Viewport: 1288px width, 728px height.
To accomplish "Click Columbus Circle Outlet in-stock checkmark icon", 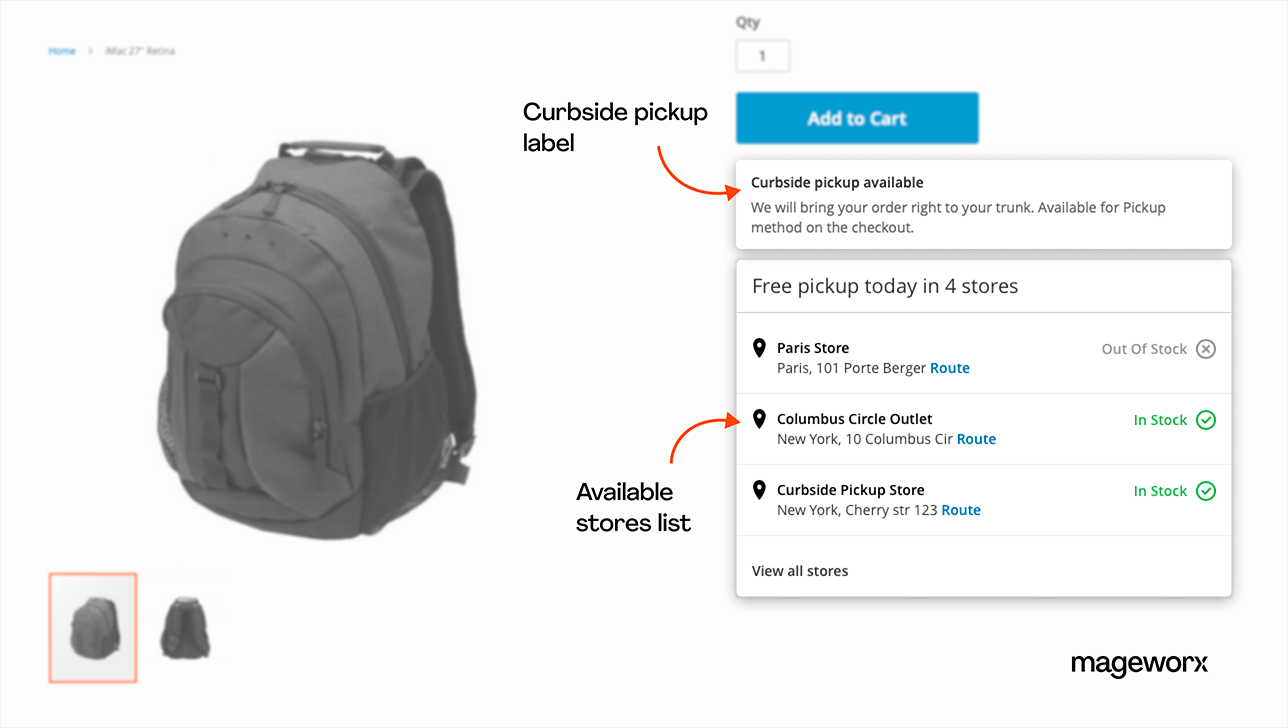I will (x=1206, y=420).
